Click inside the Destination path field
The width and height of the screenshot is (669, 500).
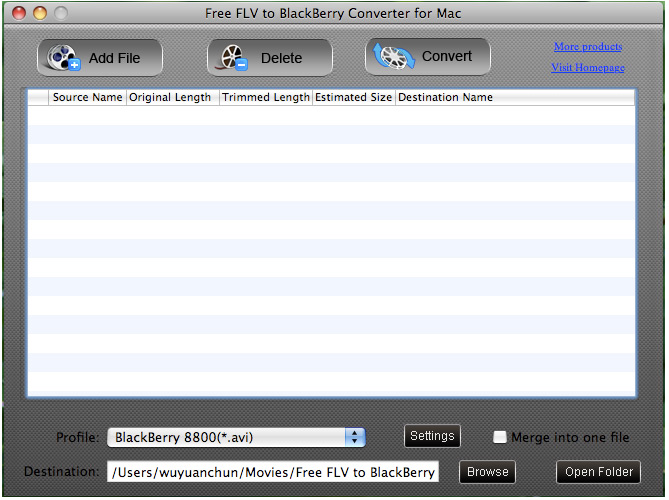272,472
